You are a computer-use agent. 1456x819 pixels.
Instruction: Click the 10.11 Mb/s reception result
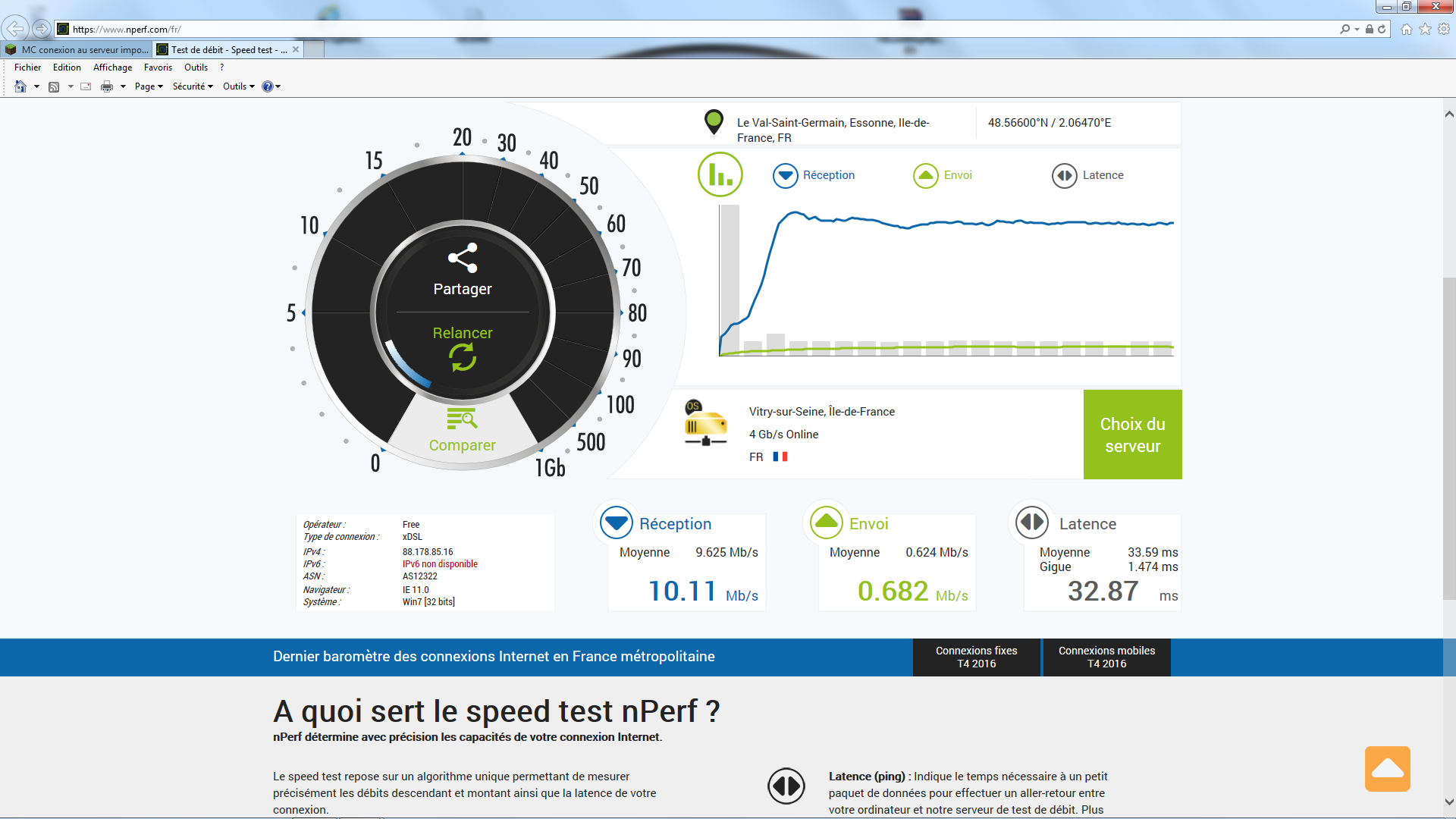coord(703,591)
